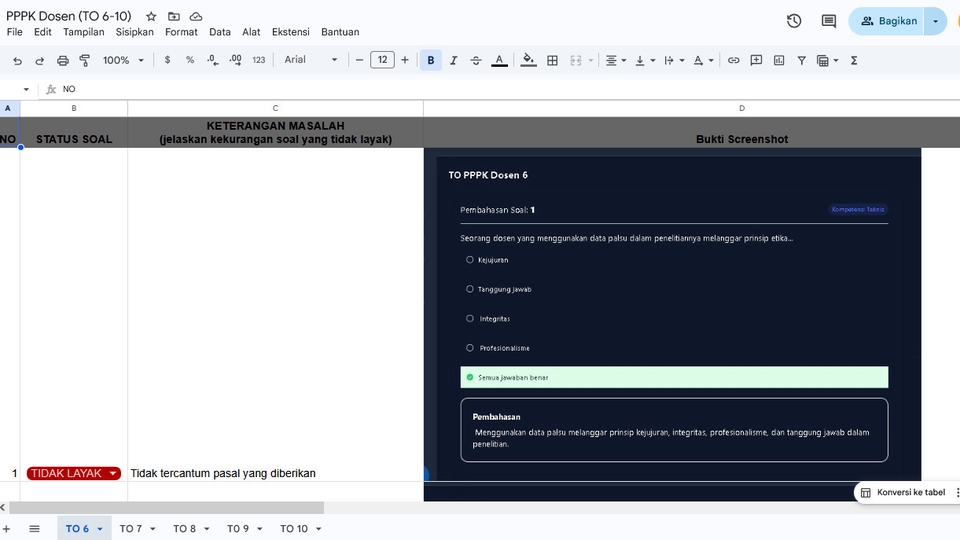This screenshot has height=540, width=960.
Task: Open version history
Action: pyautogui.click(x=794, y=21)
